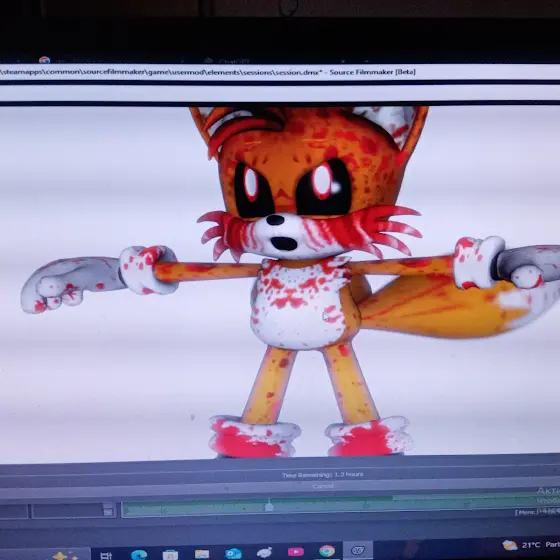
Task: Open the Task View taskbar button
Action: click(106, 555)
